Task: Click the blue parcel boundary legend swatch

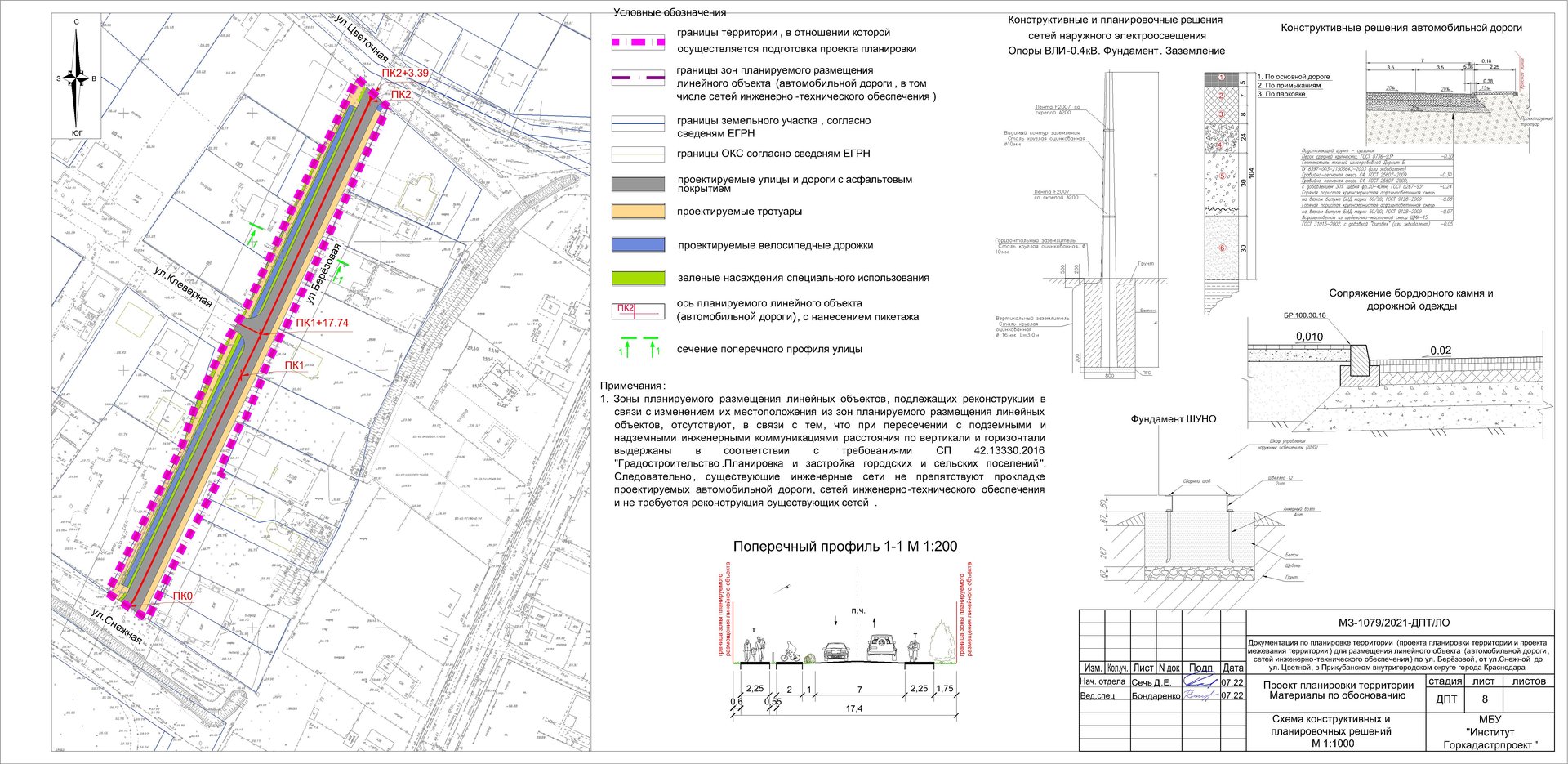Action: 638,123
